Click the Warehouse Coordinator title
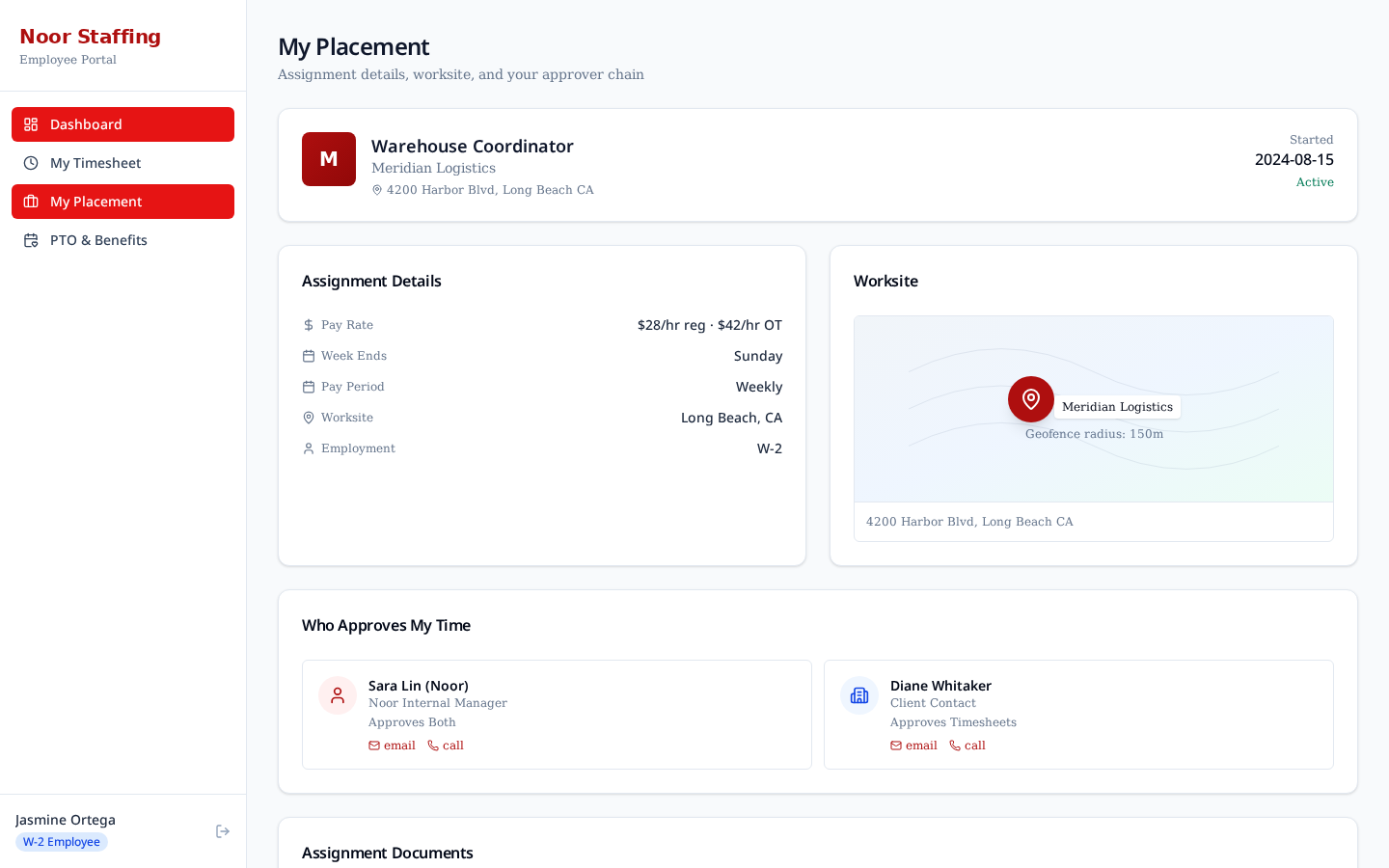 pyautogui.click(x=473, y=146)
